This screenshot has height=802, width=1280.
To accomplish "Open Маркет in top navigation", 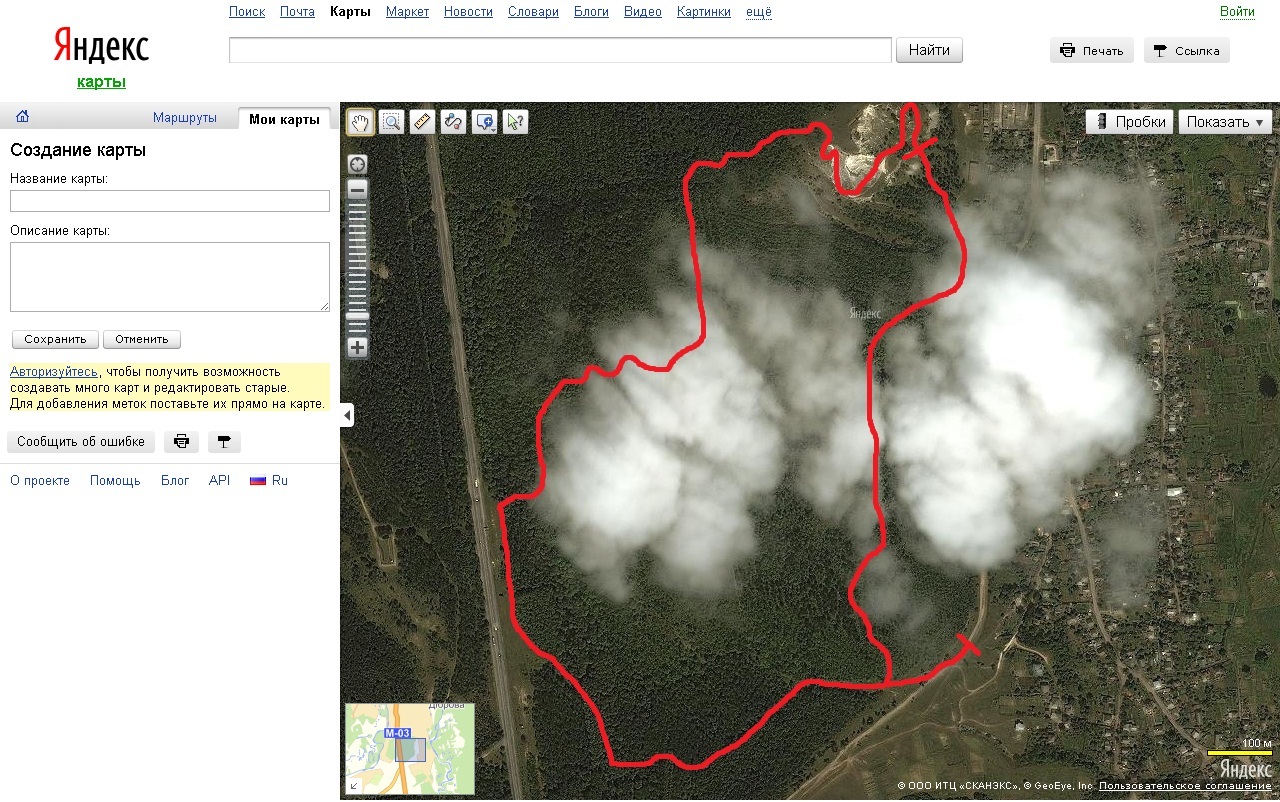I will point(407,12).
